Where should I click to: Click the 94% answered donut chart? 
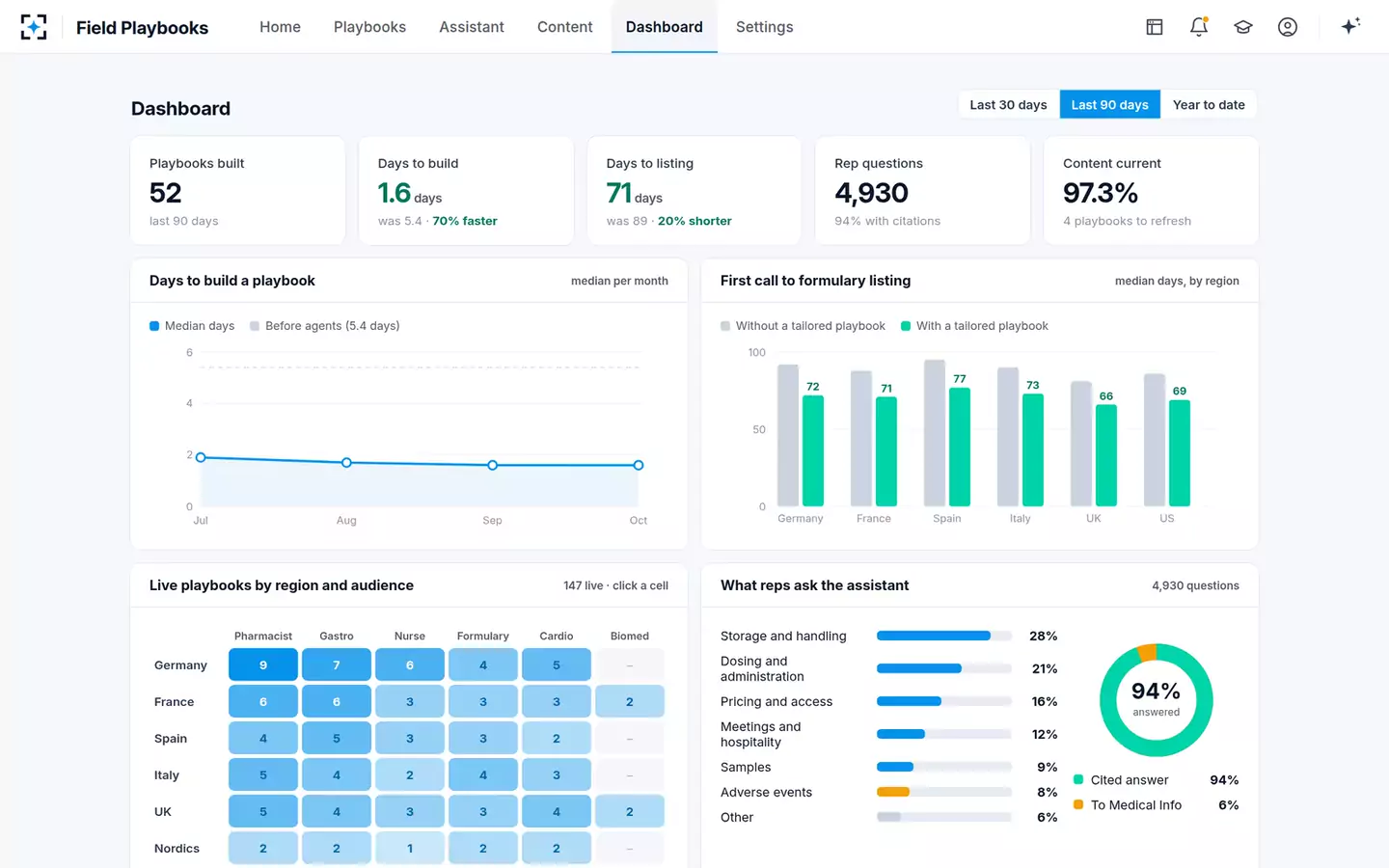[1157, 699]
